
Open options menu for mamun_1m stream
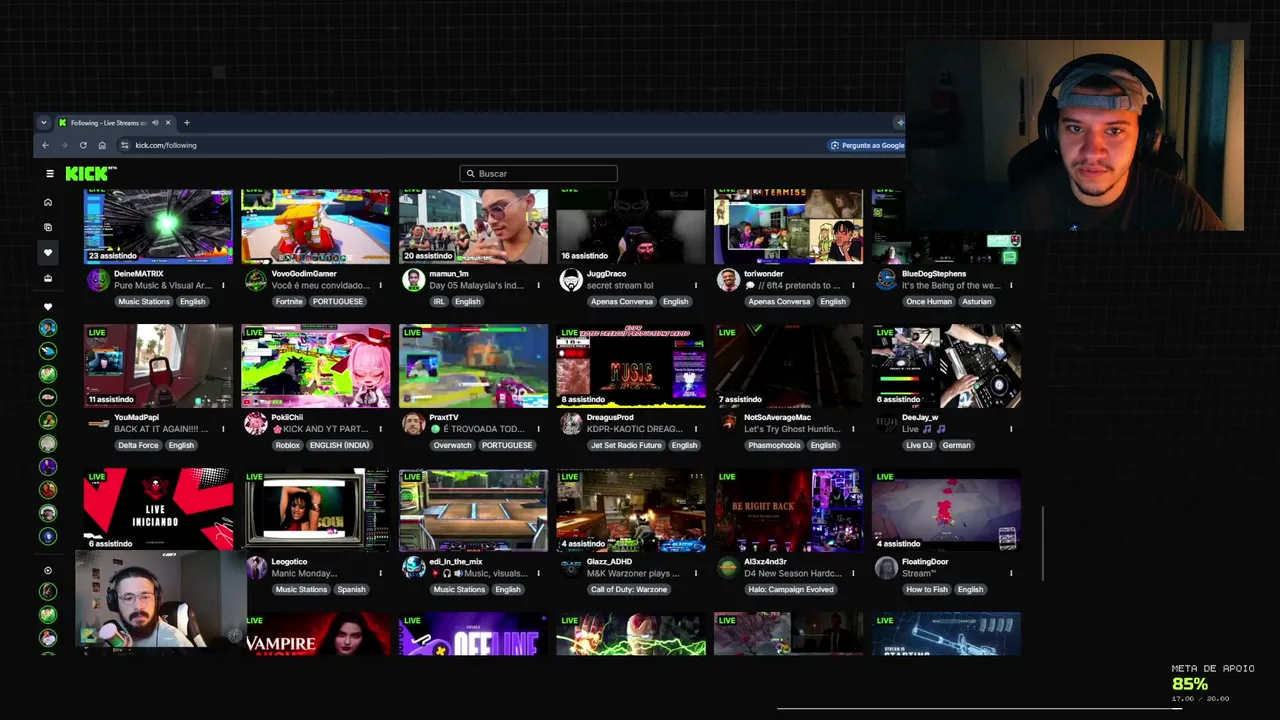click(538, 285)
